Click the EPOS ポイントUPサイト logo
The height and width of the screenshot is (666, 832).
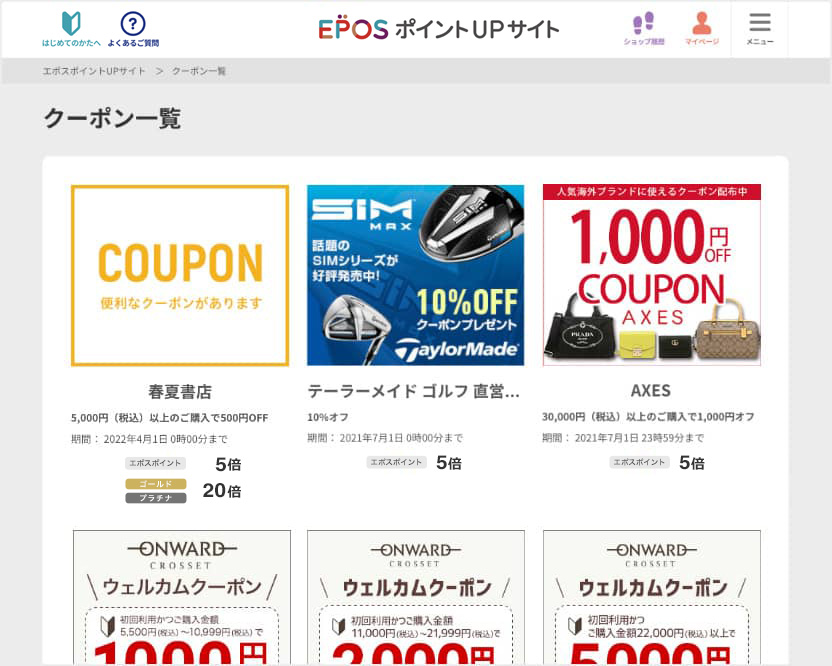coord(439,29)
